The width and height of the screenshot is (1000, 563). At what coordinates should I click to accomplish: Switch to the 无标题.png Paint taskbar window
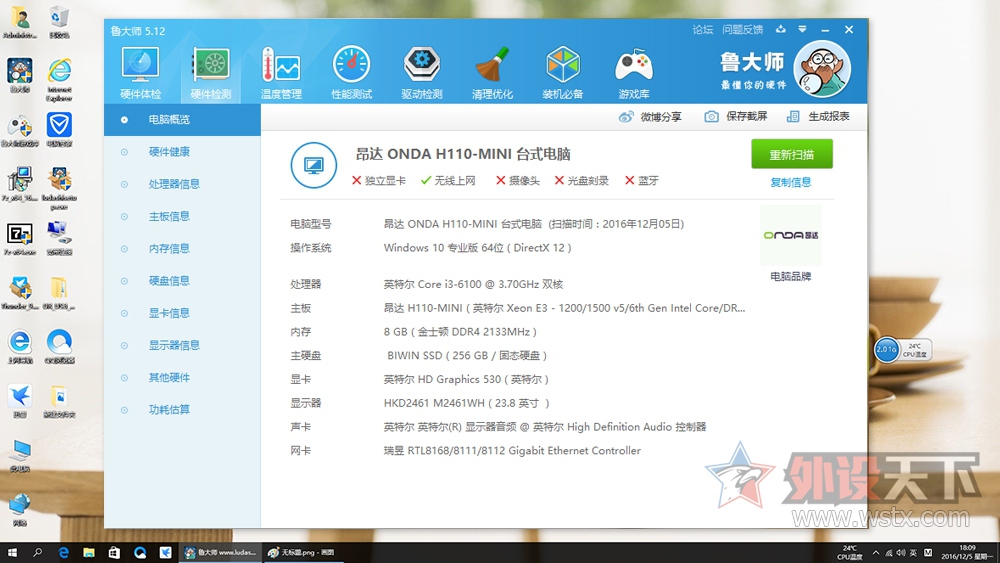pyautogui.click(x=302, y=552)
